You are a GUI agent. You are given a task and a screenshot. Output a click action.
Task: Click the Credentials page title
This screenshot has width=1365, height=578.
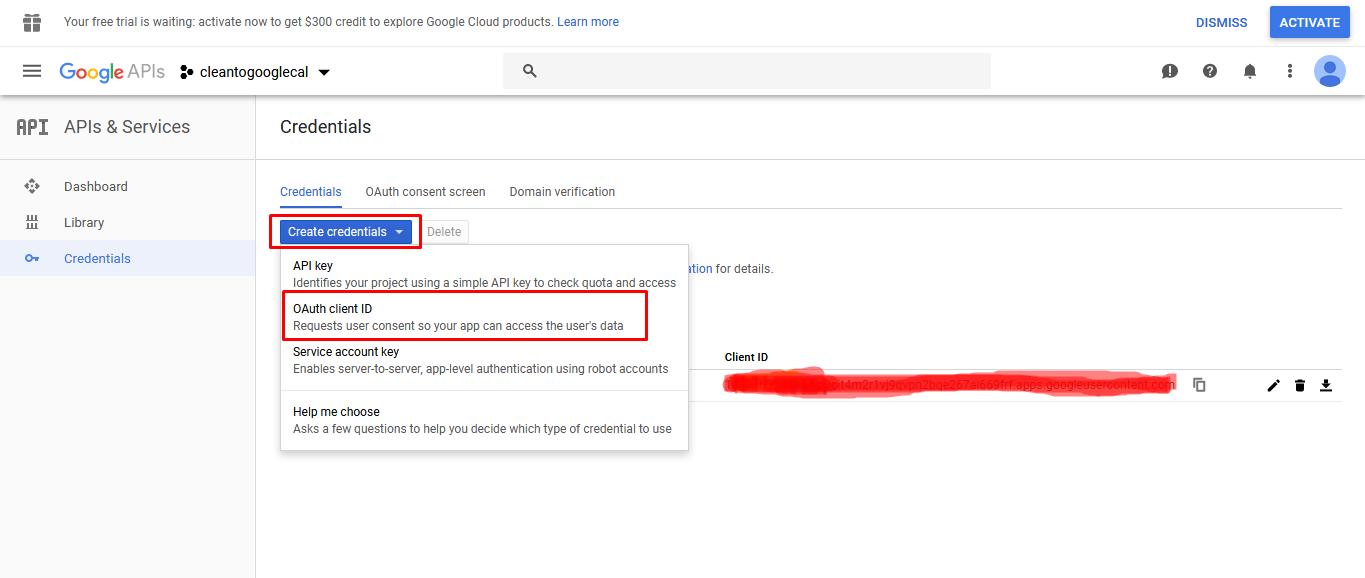click(x=325, y=127)
